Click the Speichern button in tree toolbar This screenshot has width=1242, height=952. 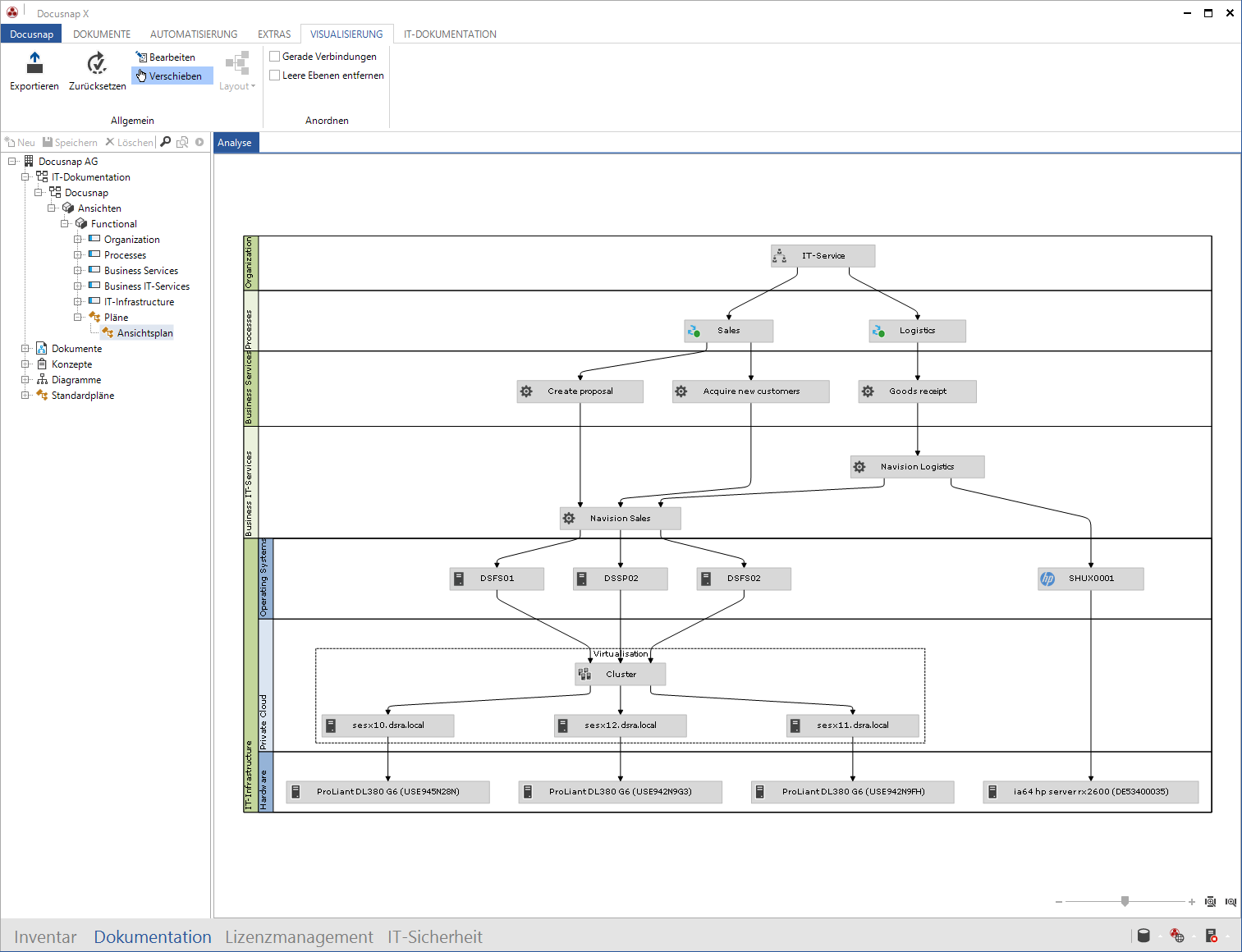70,143
